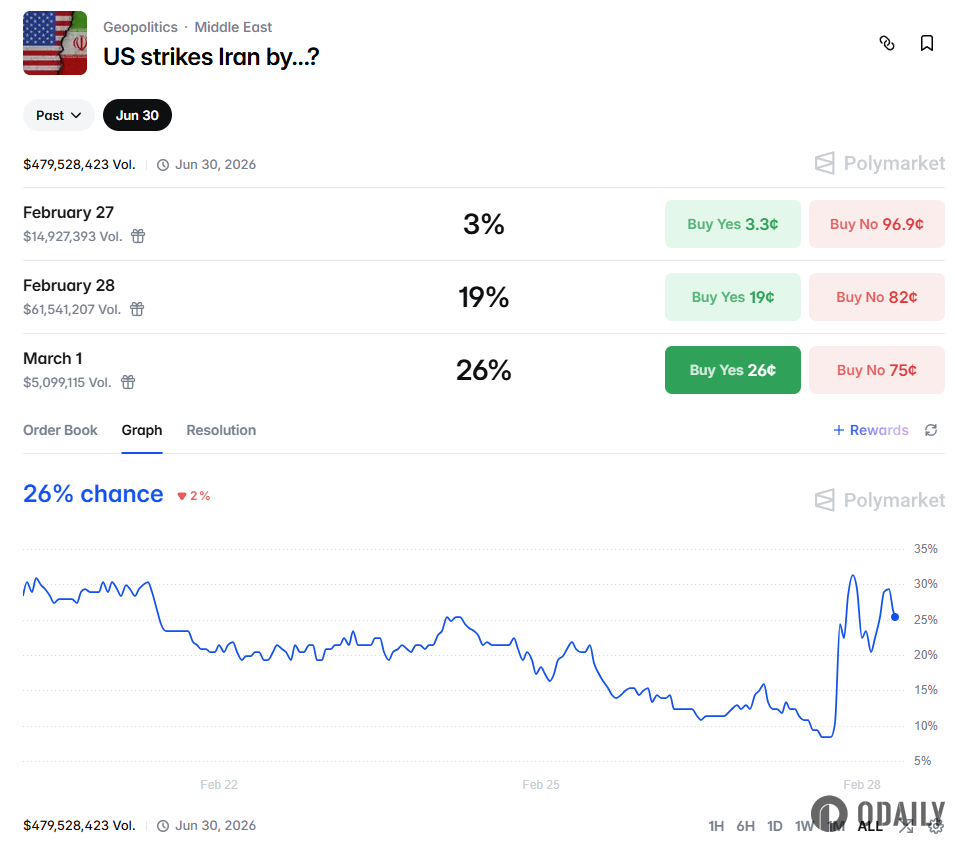Bookmark the US strikes Iran market
The height and width of the screenshot is (842, 955).
[927, 43]
